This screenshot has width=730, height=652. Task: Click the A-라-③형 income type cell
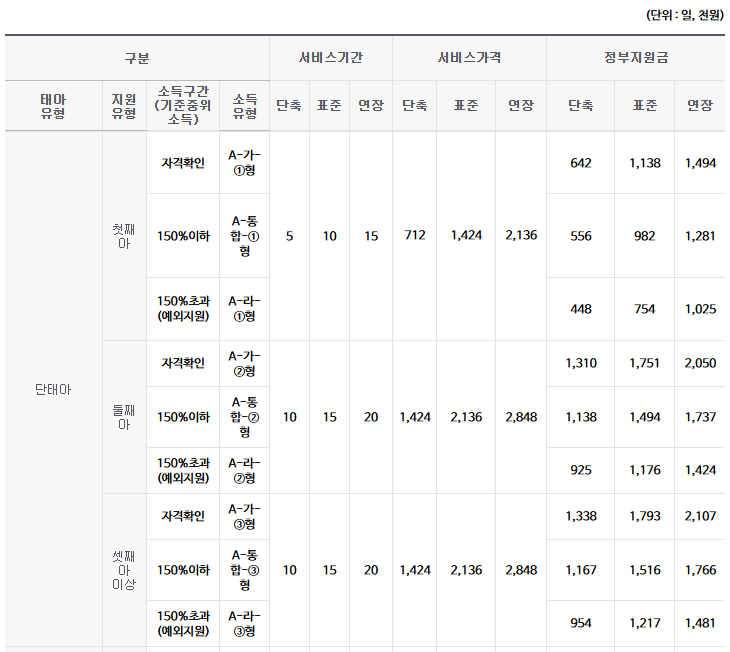[x=244, y=624]
